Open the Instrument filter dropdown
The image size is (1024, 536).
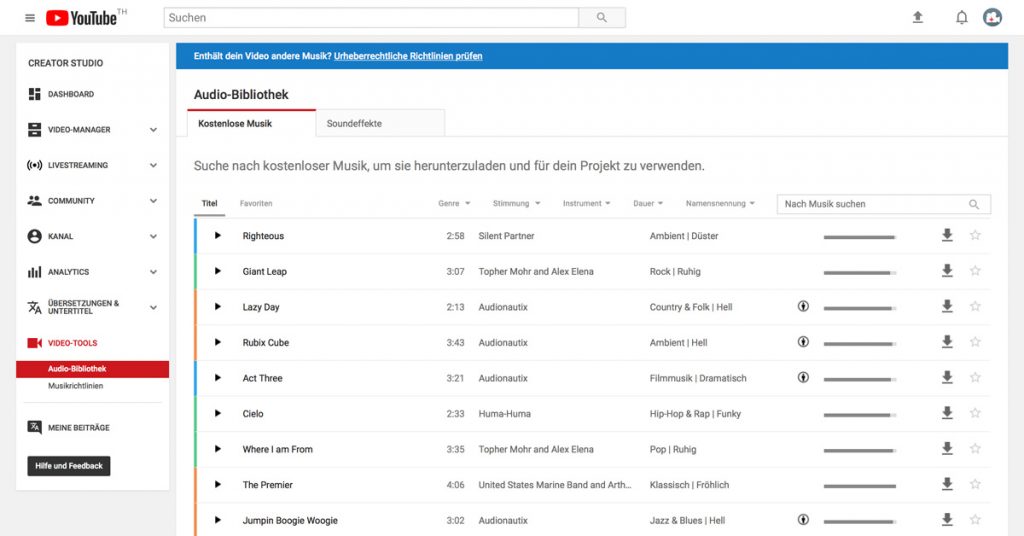586,204
